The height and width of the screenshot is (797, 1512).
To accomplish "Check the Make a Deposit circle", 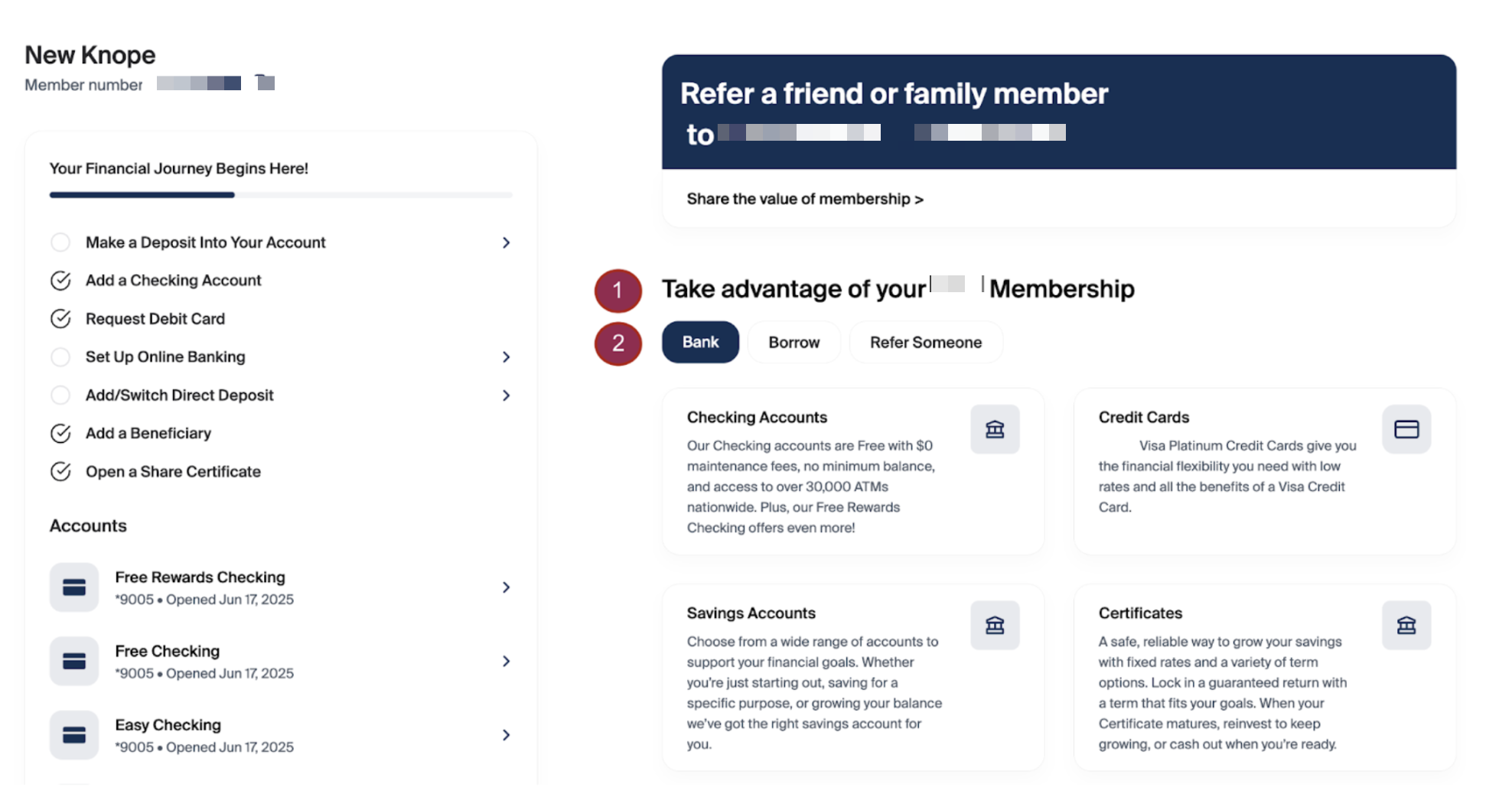I will [x=60, y=242].
